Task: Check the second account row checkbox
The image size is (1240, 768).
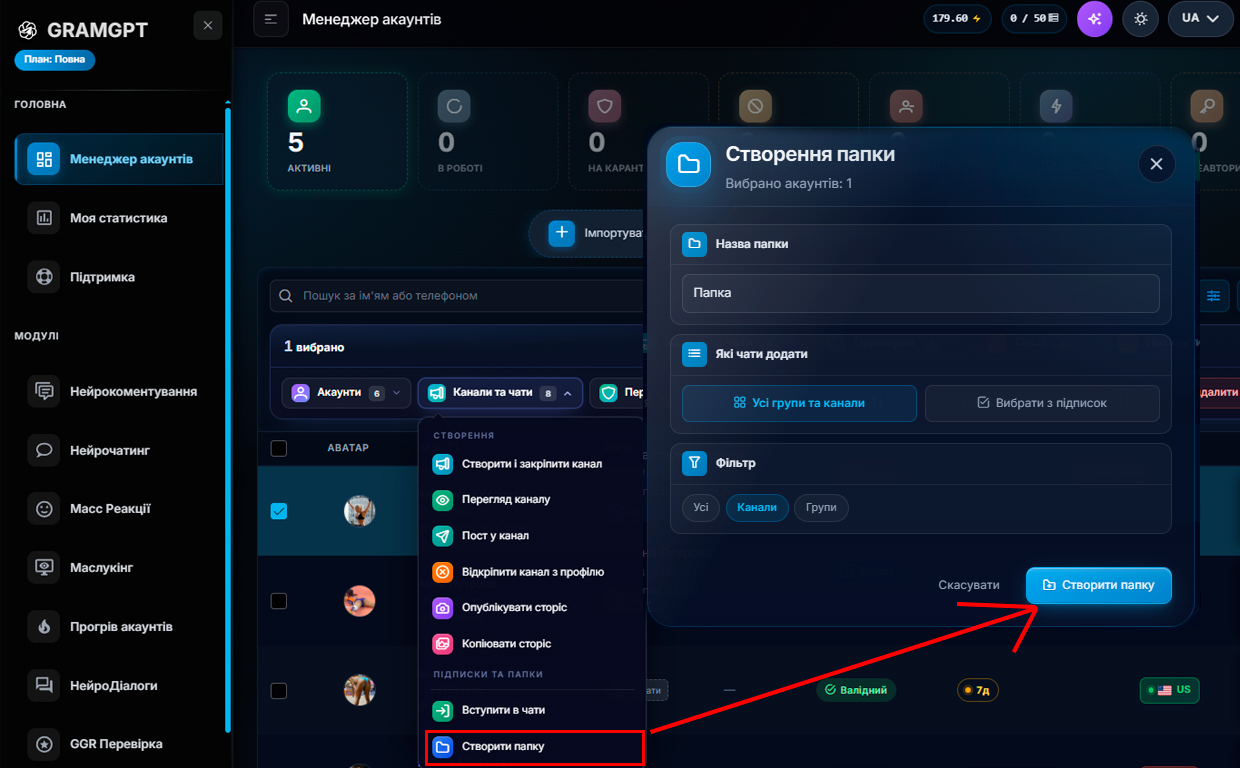Action: pyautogui.click(x=279, y=601)
